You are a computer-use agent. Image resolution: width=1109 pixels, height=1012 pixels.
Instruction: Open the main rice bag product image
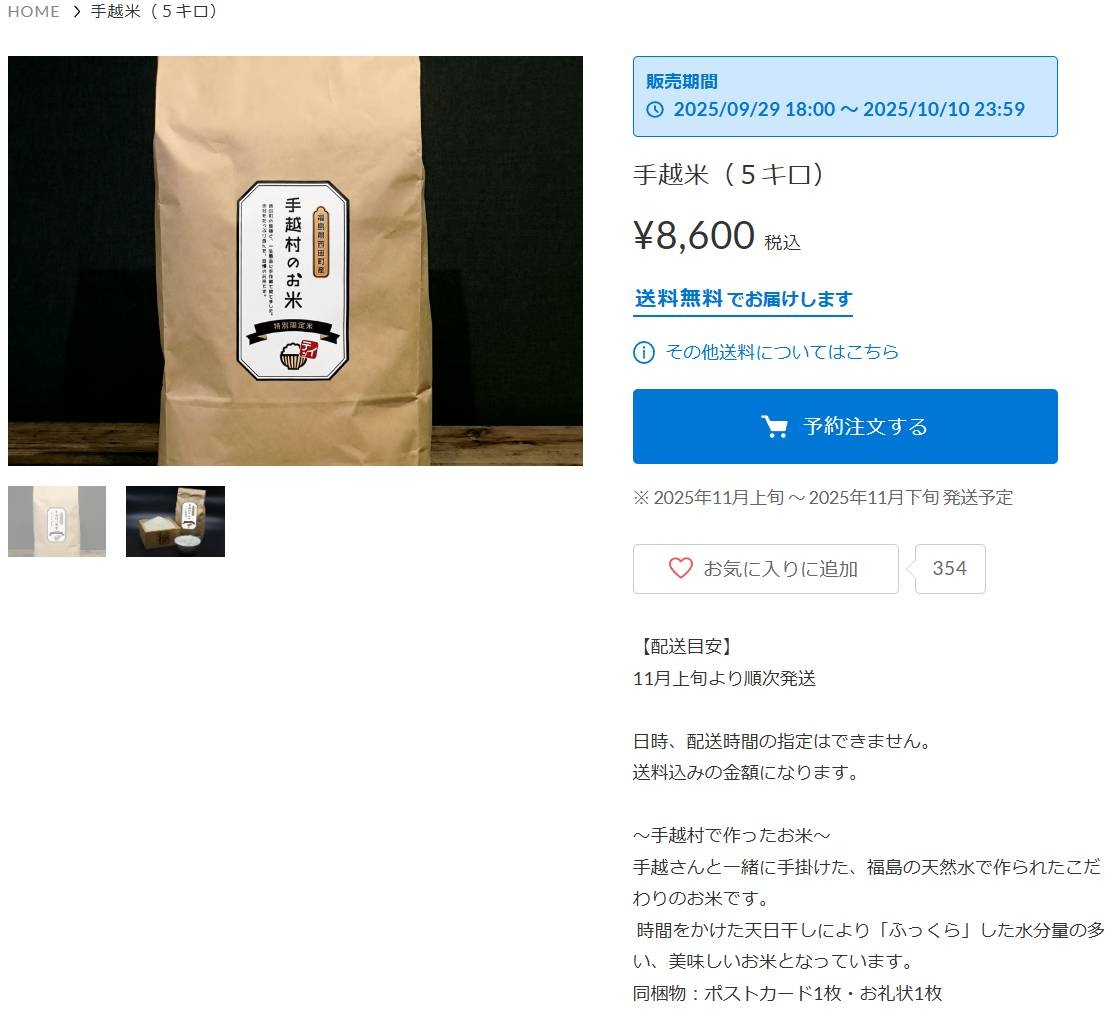point(296,261)
